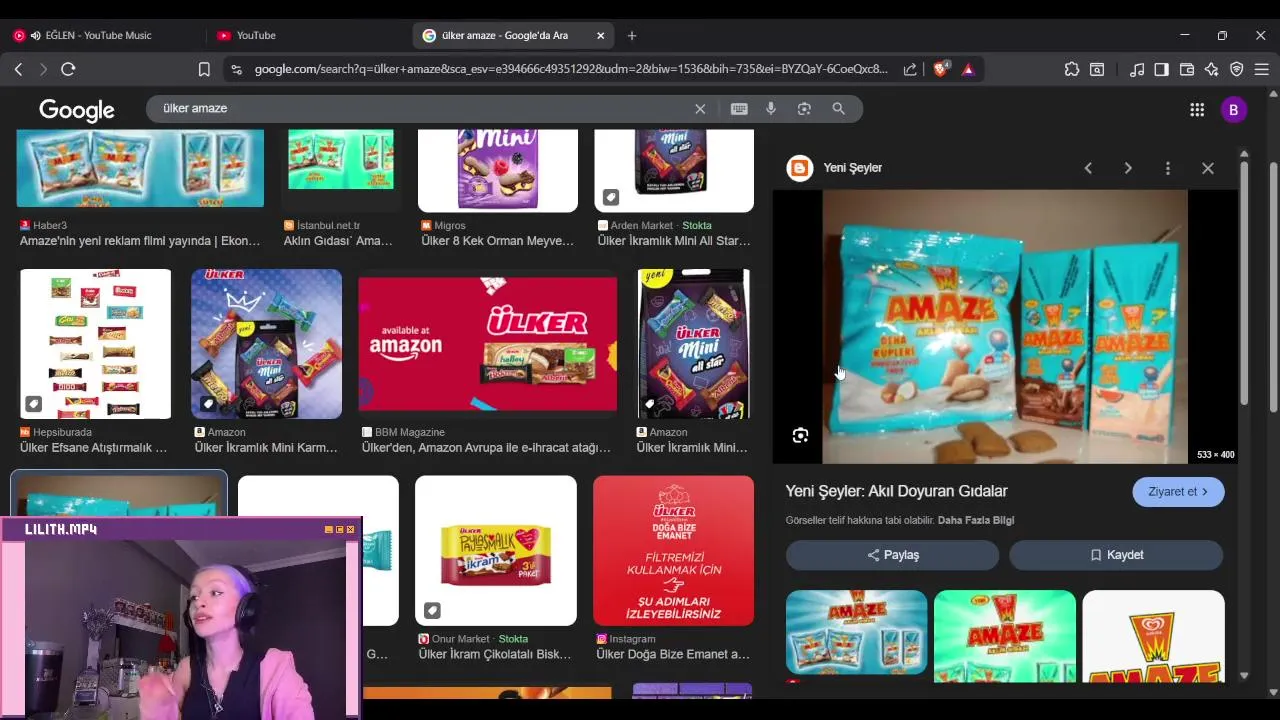
Task: Close the LILITH.MP4 webcam overlay
Action: tap(350, 529)
